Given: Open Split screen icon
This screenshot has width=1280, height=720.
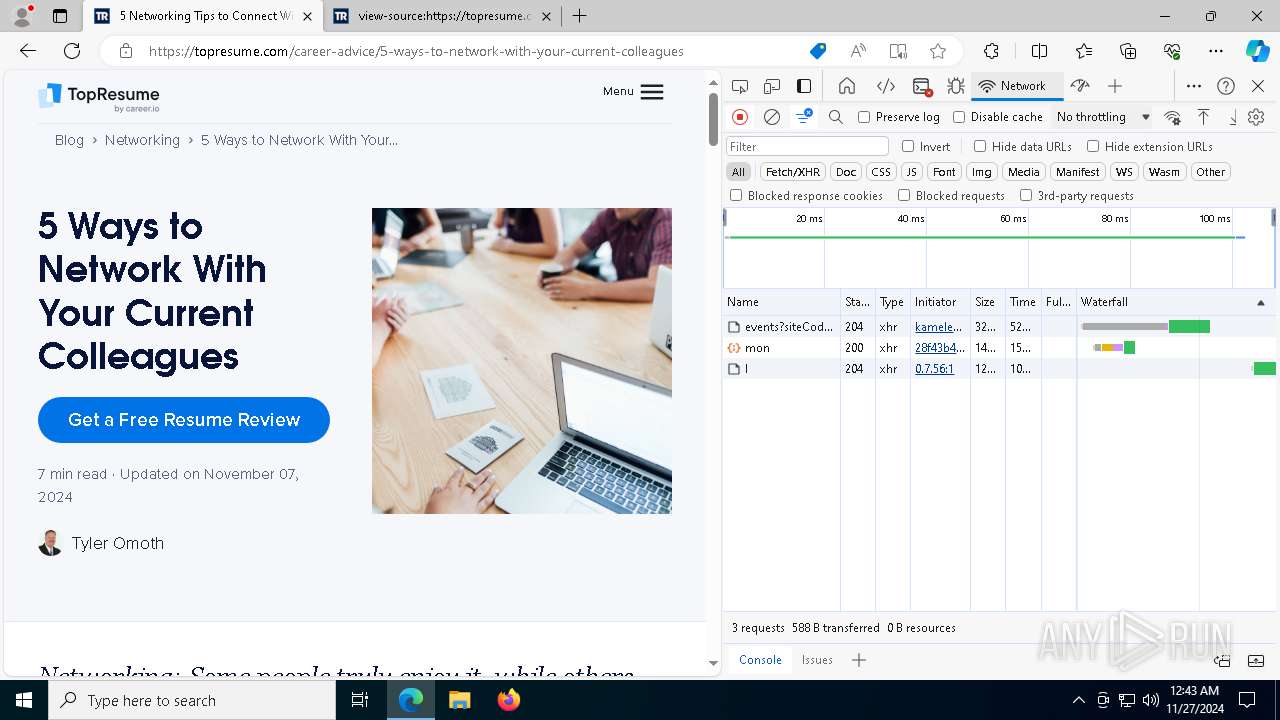Looking at the screenshot, I should tap(1039, 51).
